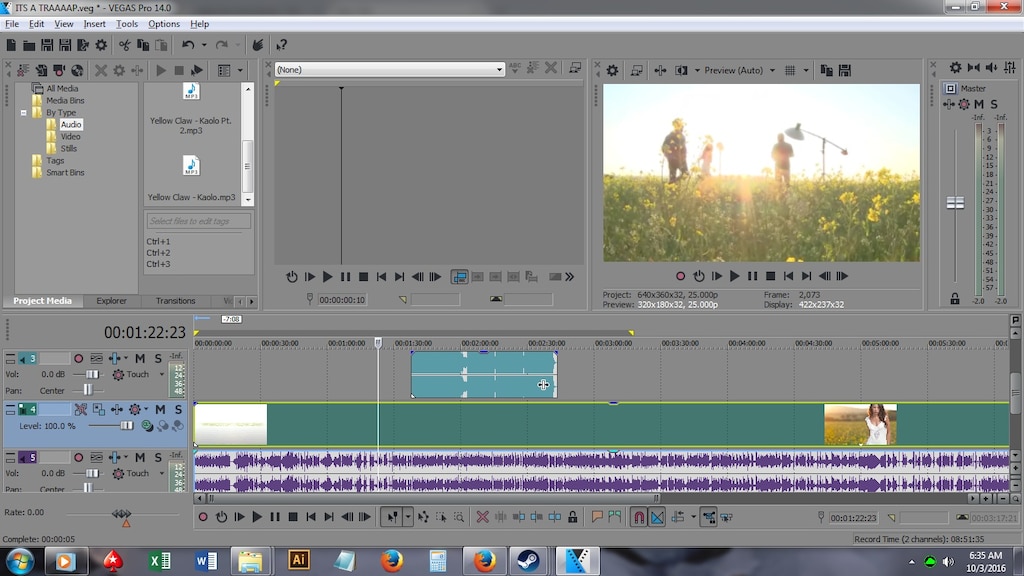
Task: Open Video Preview Properties gear icon
Action: coord(612,70)
